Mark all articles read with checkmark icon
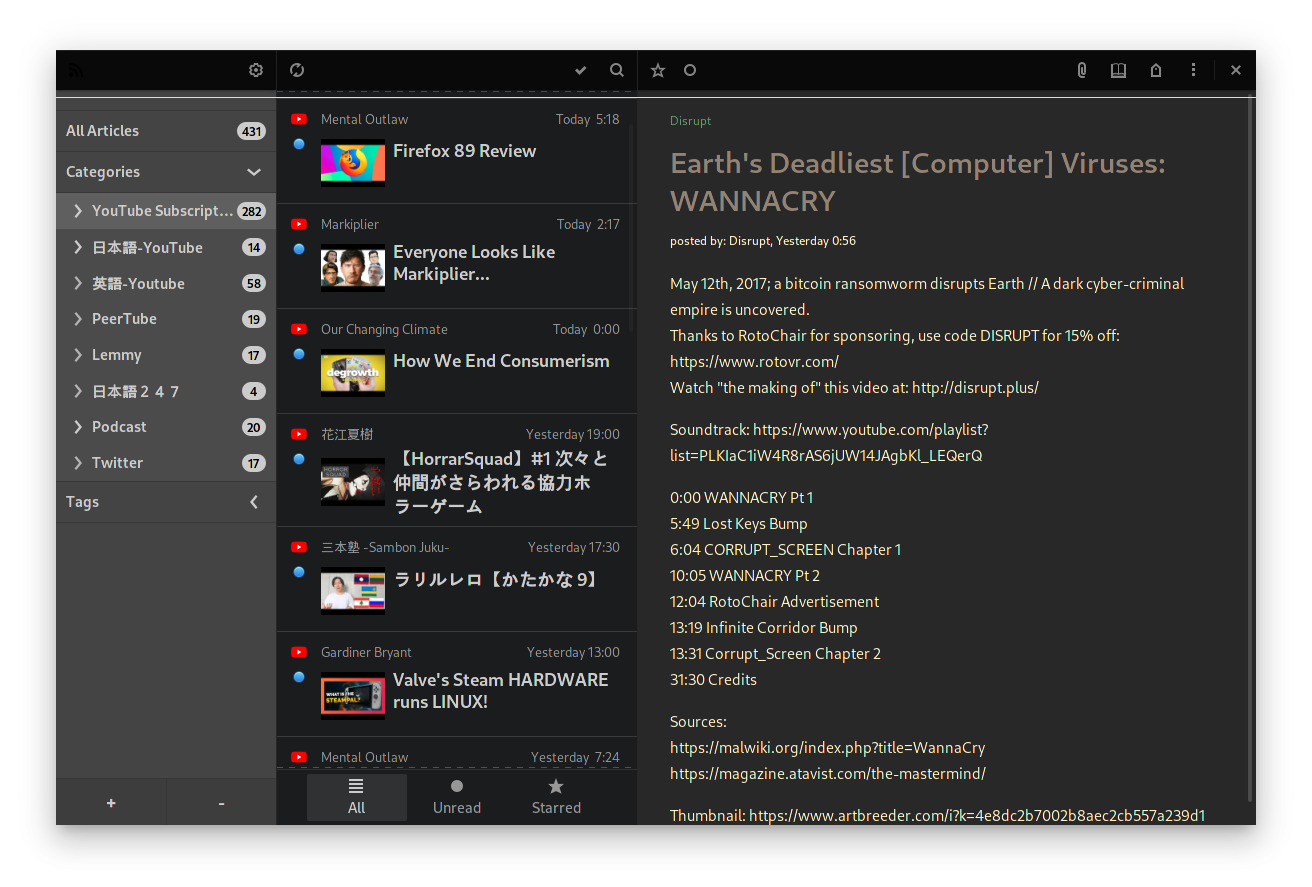This screenshot has height=887, width=1312. click(581, 70)
